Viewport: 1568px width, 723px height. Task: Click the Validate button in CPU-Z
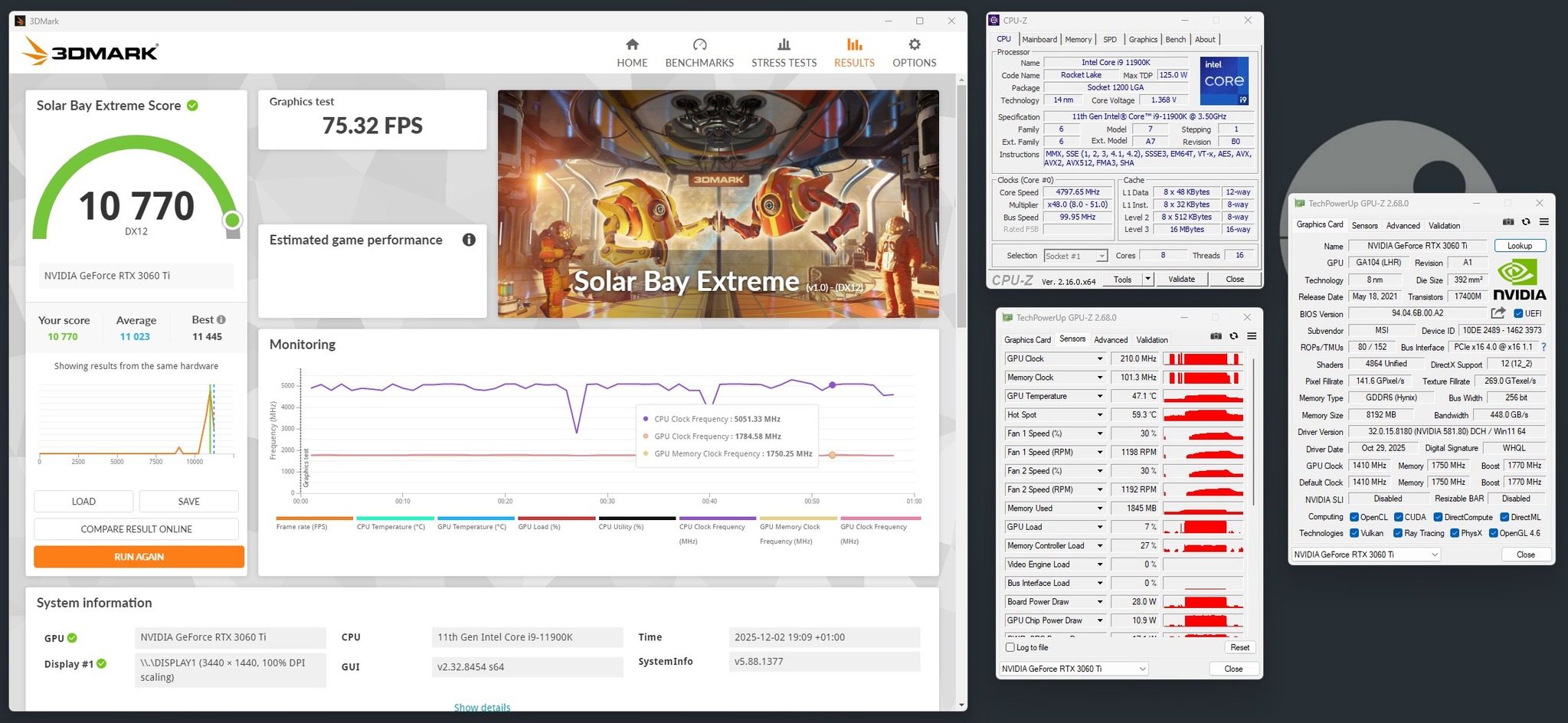(x=1181, y=279)
